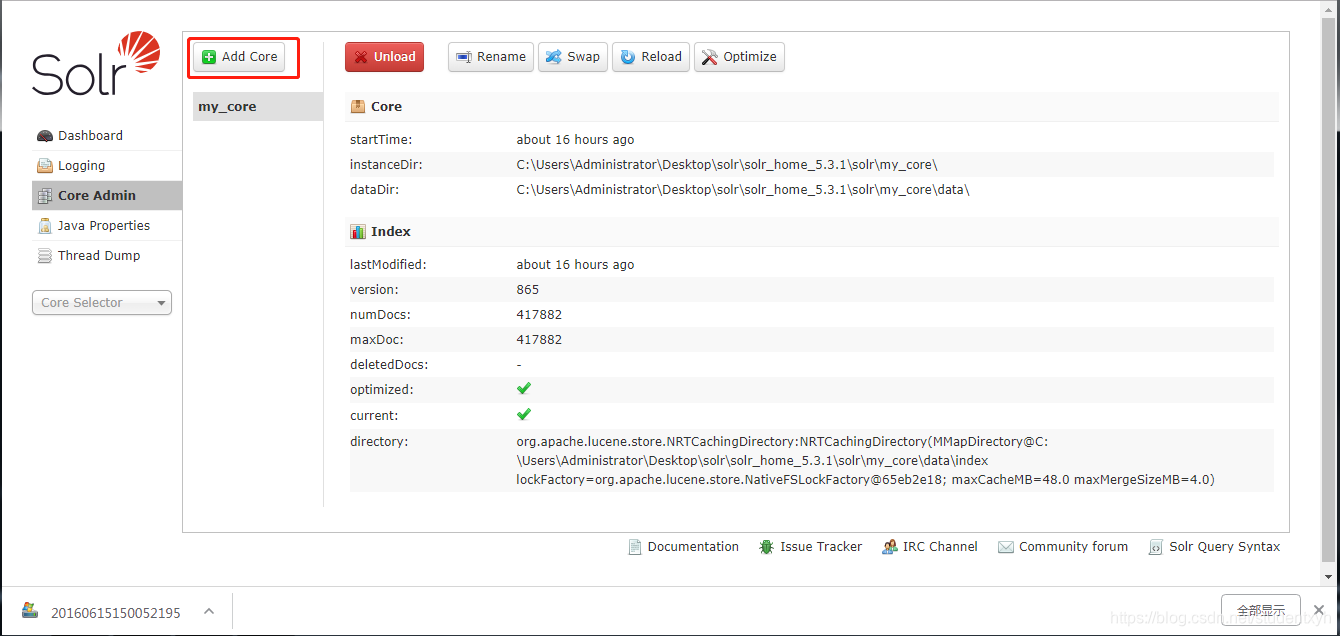This screenshot has height=636, width=1340.
Task: Go to Core Admin section
Action: (x=107, y=196)
